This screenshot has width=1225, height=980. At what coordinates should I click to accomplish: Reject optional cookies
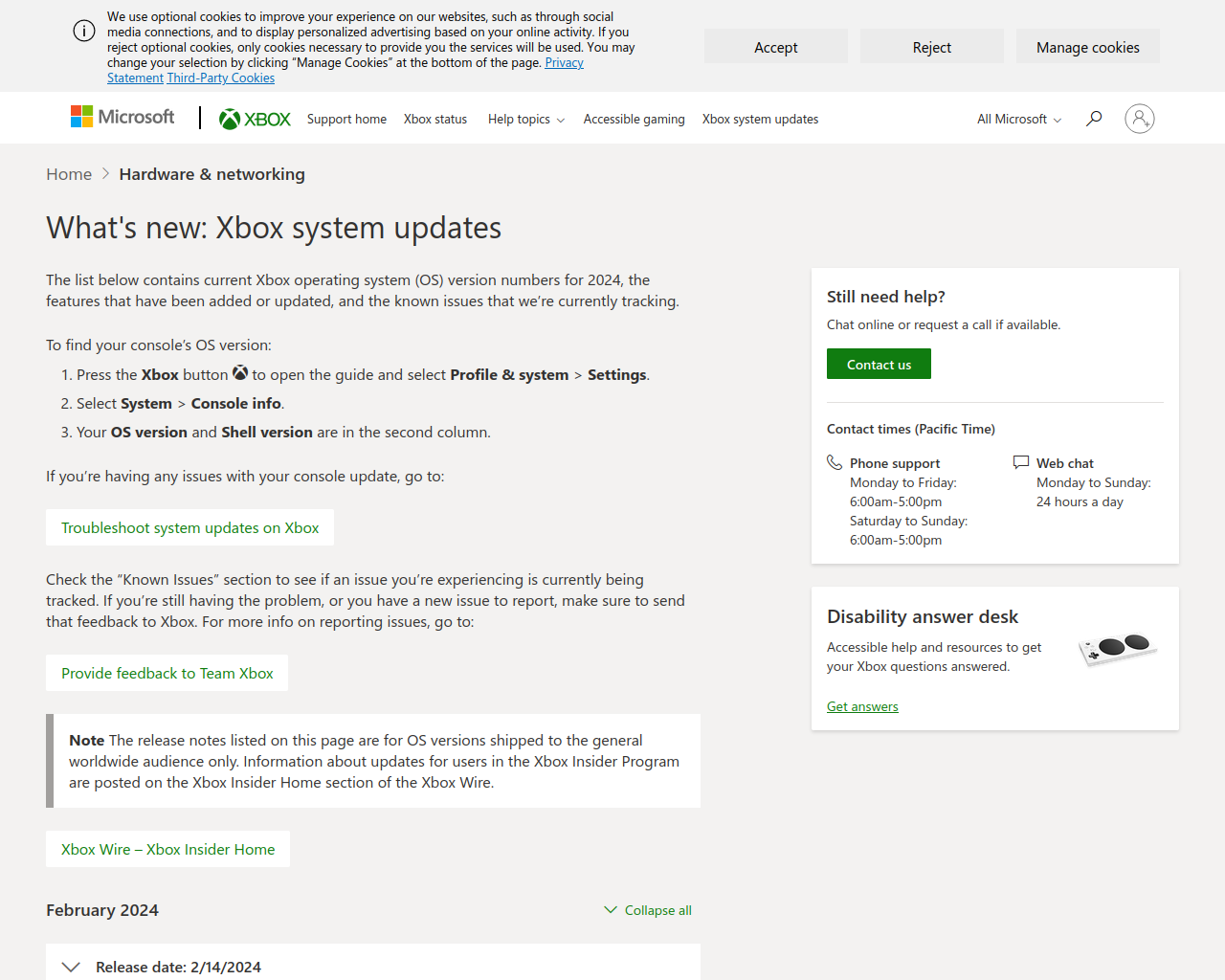pos(932,47)
